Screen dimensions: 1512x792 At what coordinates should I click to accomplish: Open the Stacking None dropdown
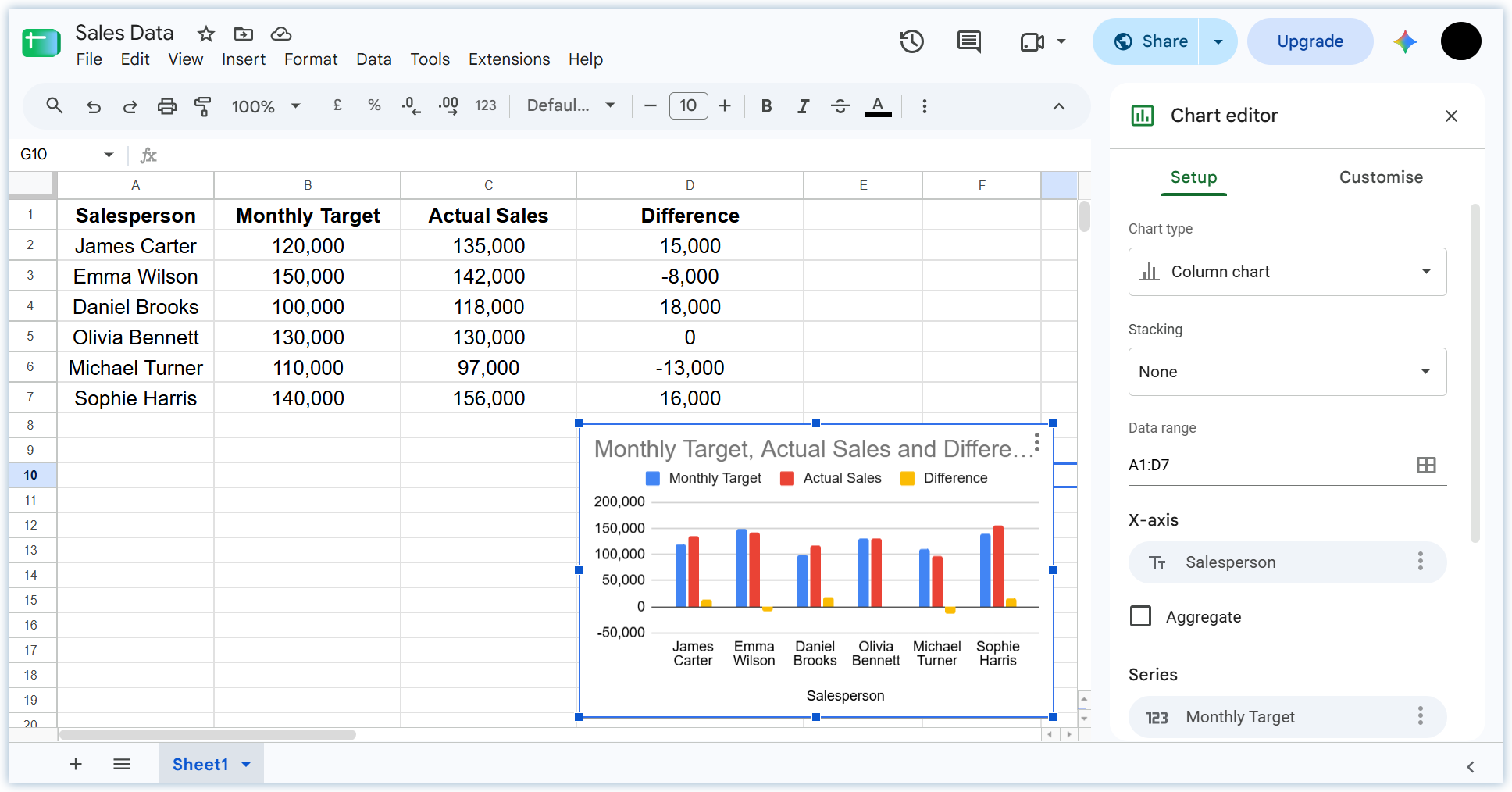pyautogui.click(x=1287, y=372)
